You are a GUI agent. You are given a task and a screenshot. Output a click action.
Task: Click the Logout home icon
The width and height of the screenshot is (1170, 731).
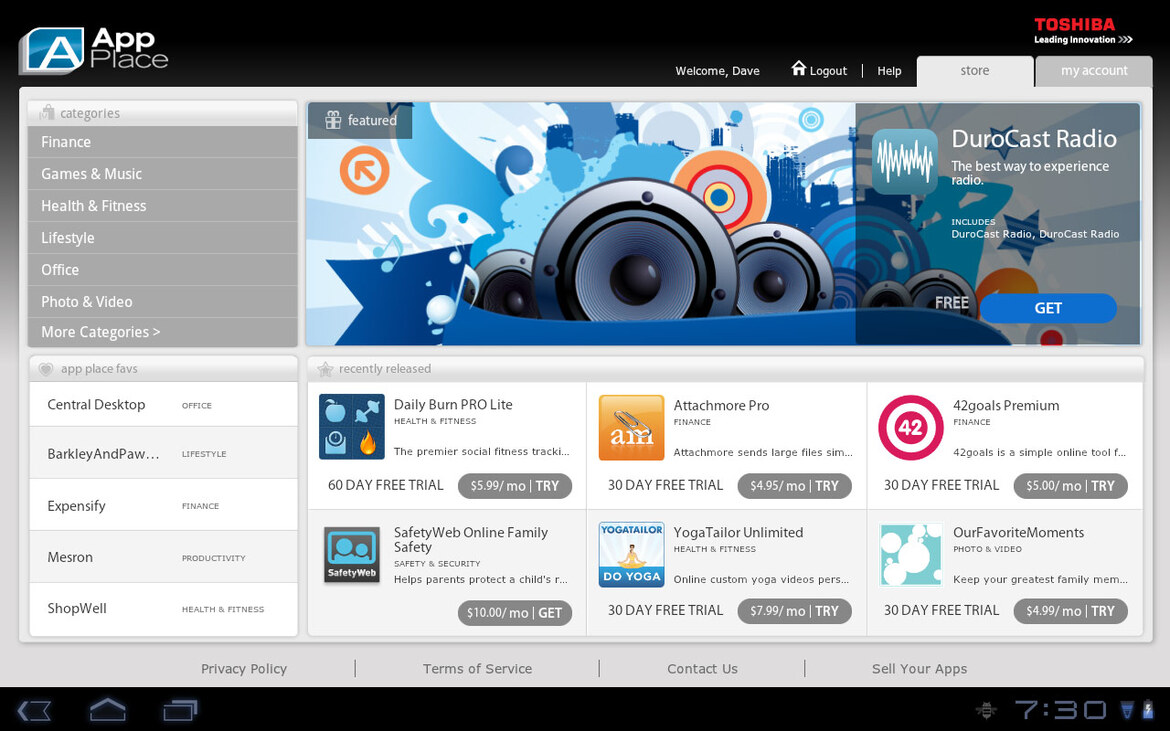798,68
